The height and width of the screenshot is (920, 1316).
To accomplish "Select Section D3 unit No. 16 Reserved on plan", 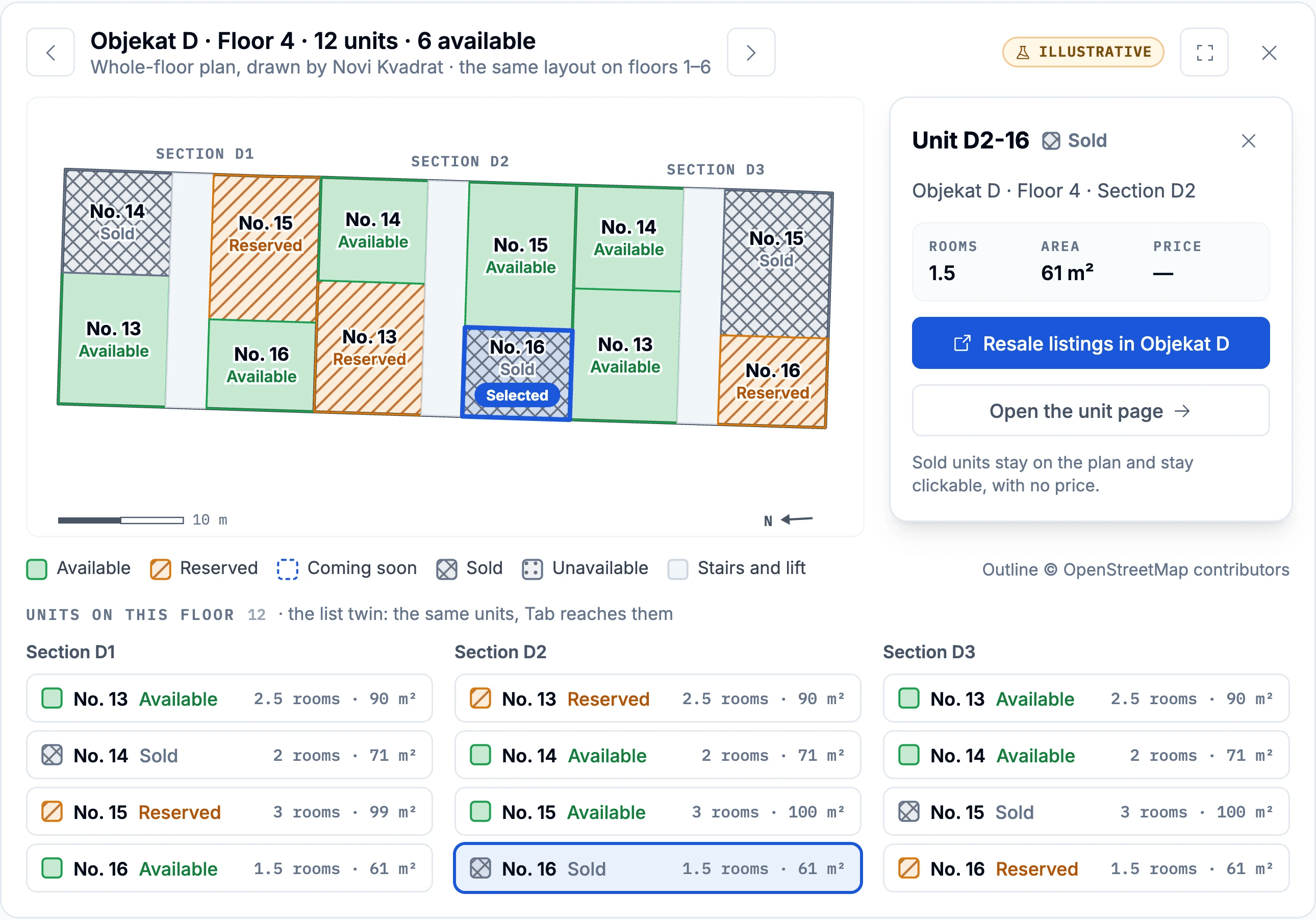I will point(772,381).
